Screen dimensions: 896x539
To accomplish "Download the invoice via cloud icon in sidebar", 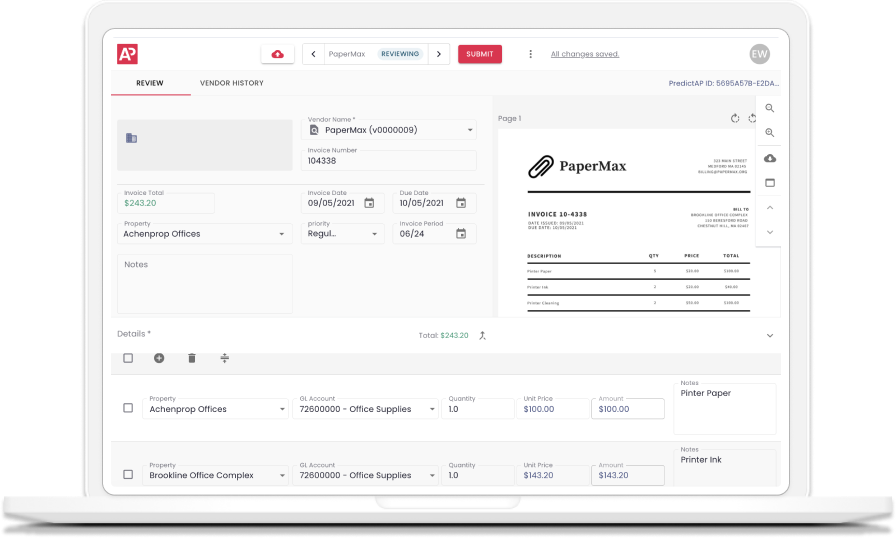I will tap(770, 158).
